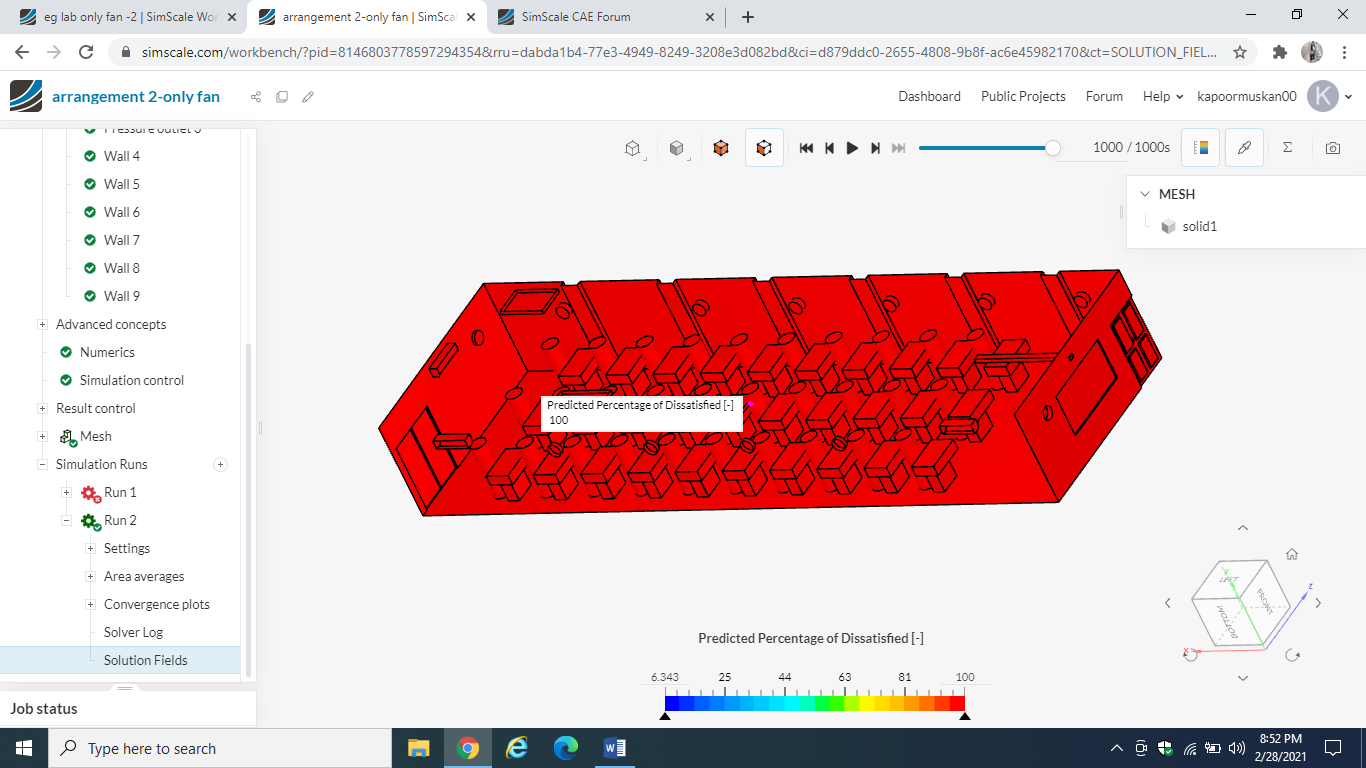
Task: Click the time step slider handle
Action: 1052,148
